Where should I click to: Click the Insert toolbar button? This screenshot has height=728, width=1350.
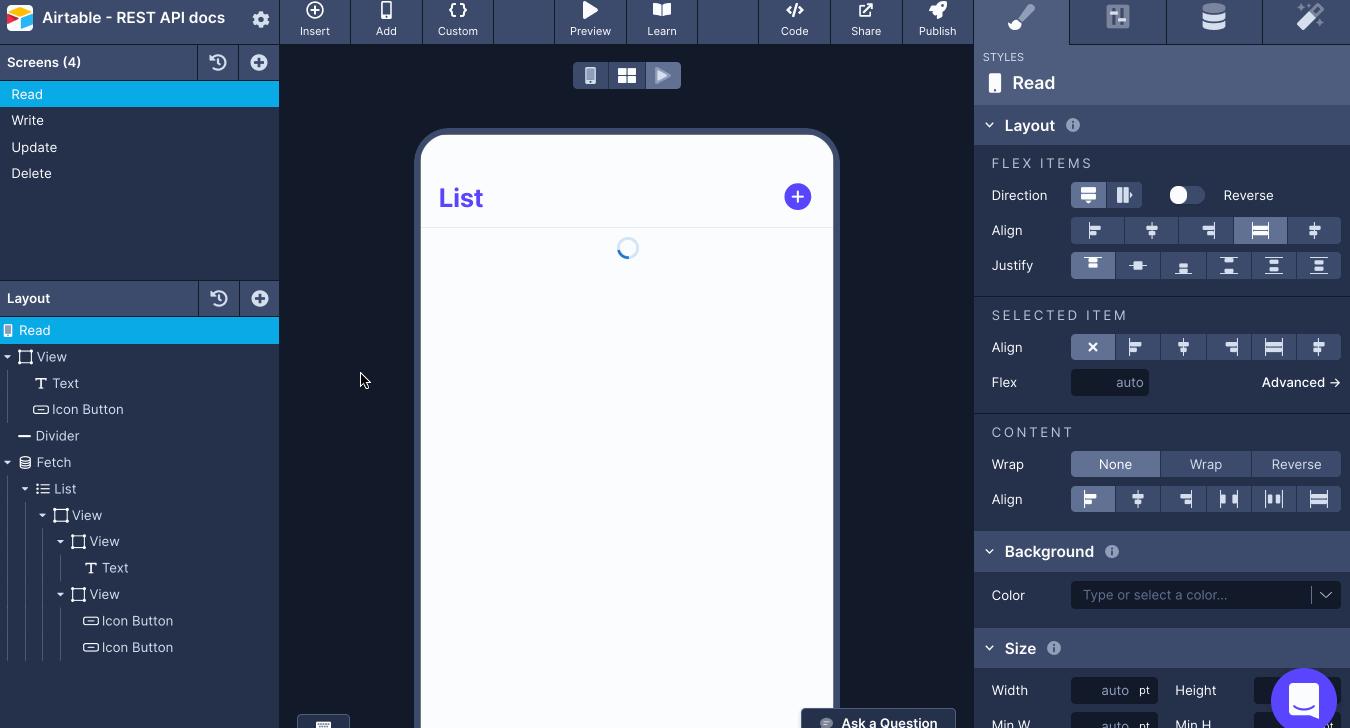[315, 21]
